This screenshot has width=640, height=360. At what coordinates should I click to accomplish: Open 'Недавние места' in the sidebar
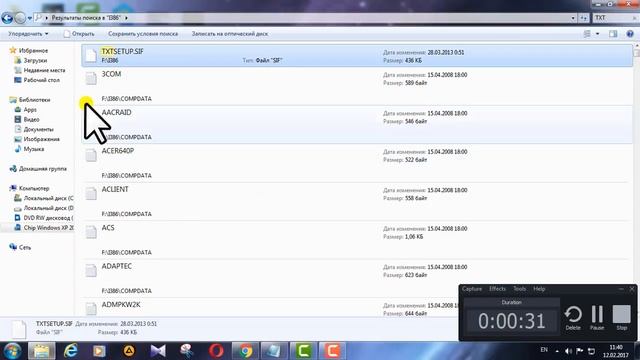pyautogui.click(x=40, y=70)
